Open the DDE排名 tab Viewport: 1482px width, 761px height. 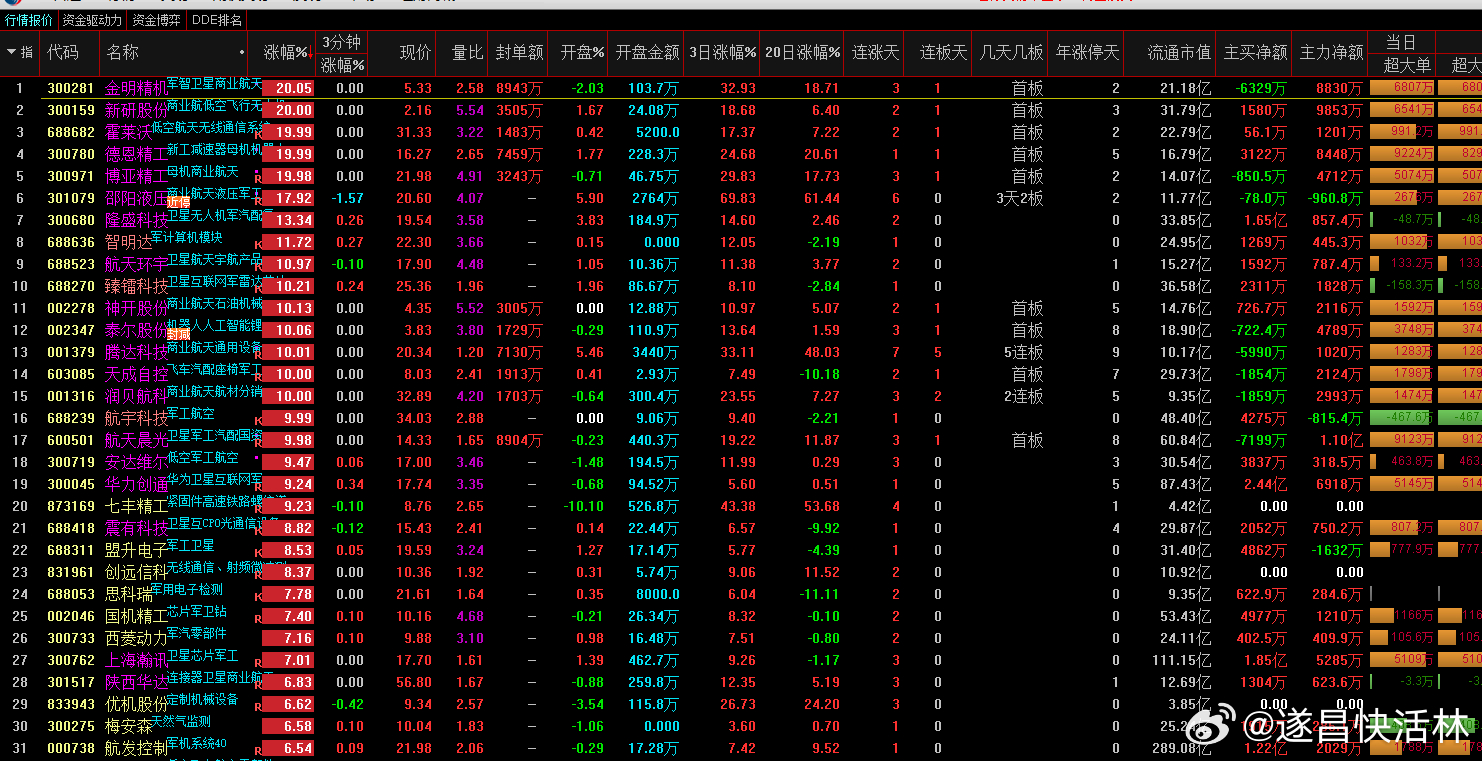[216, 20]
